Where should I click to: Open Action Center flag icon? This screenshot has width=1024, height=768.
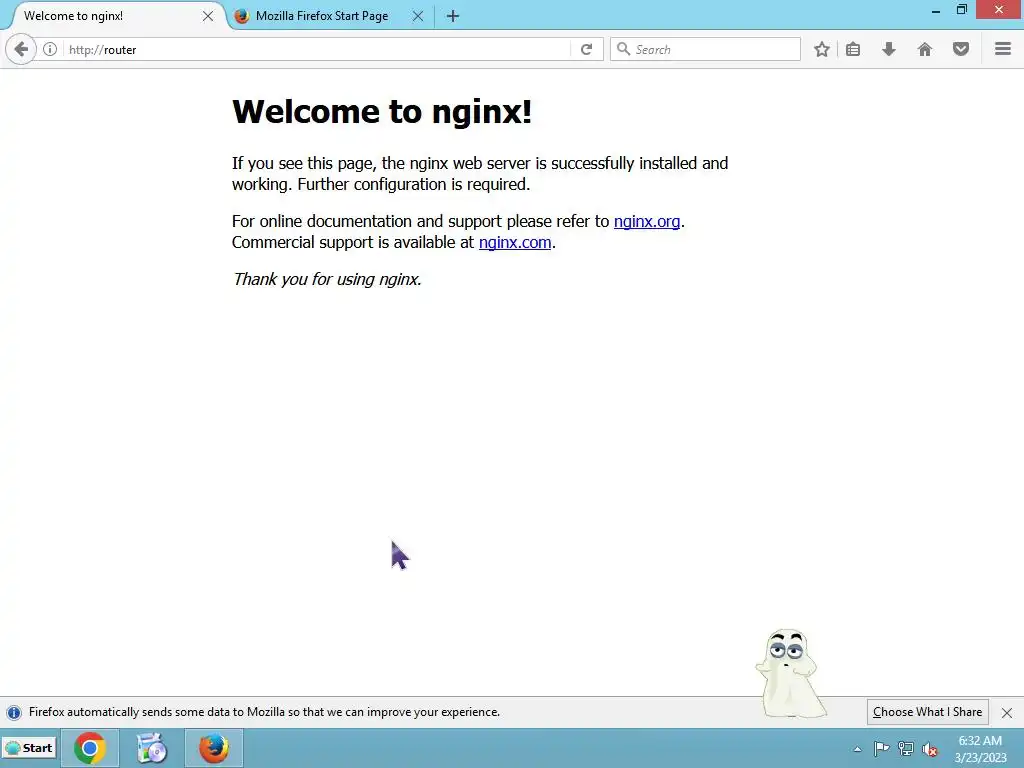(881, 749)
